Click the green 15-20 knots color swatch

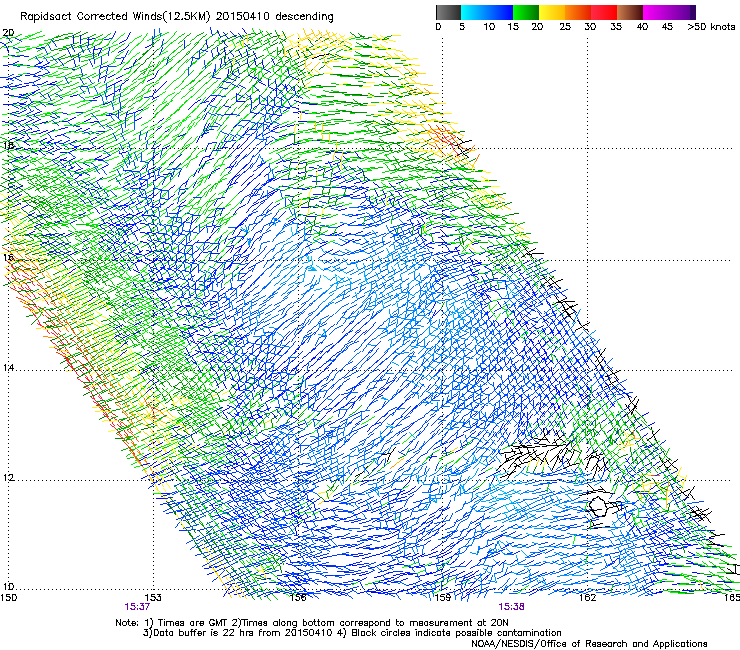point(526,12)
